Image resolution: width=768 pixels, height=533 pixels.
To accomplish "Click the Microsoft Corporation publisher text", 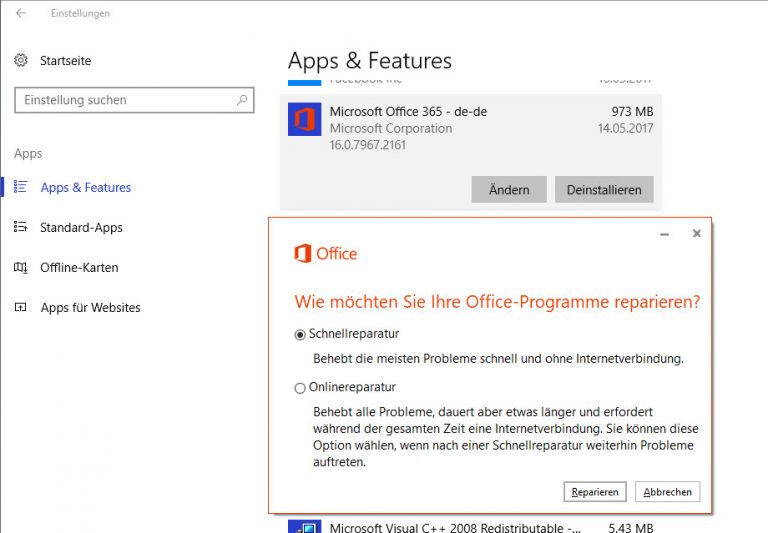I will pyautogui.click(x=391, y=128).
